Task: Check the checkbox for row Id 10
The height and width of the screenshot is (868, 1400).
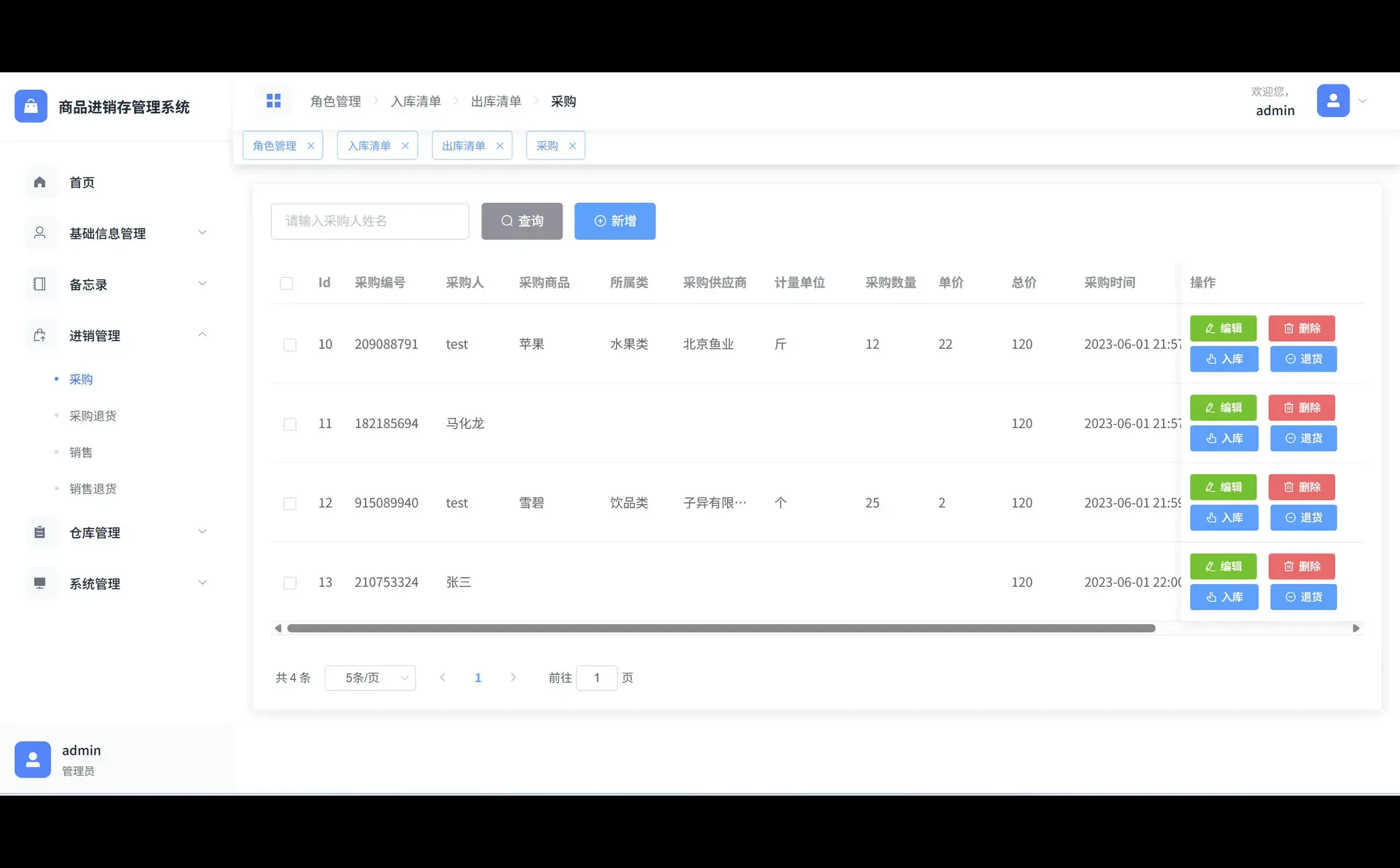Action: click(x=290, y=344)
